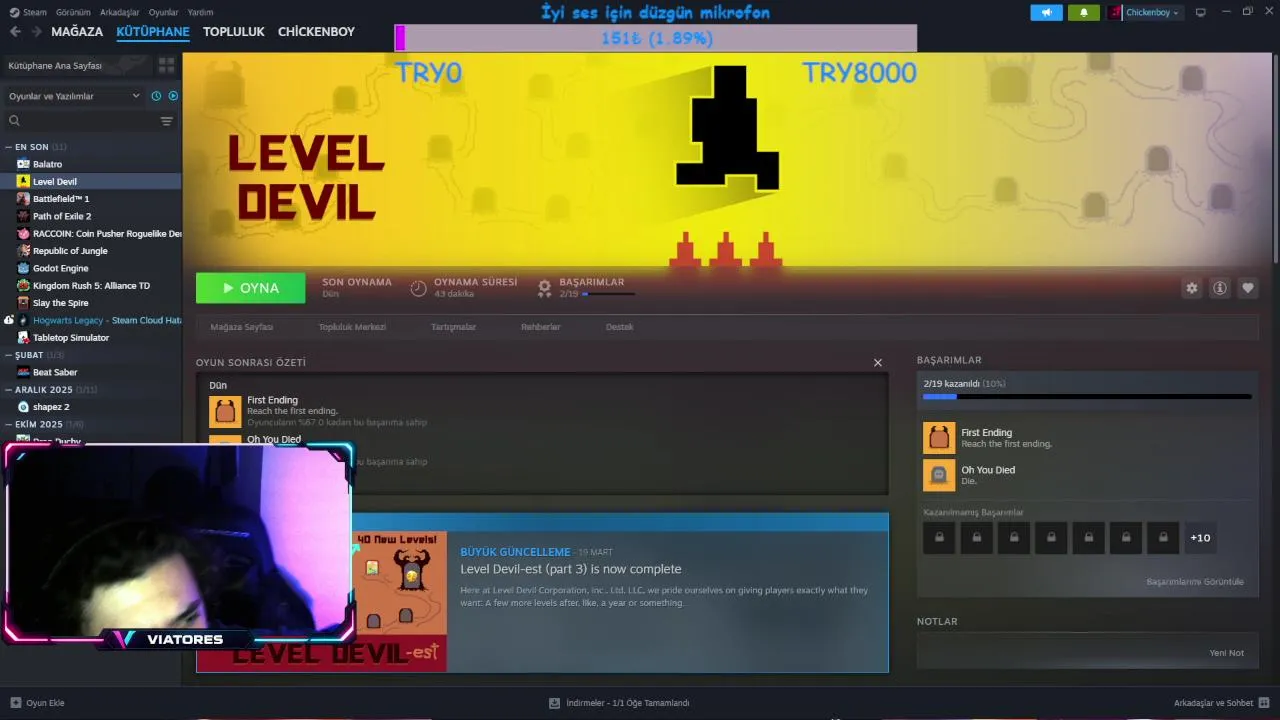Open the Oyunlar ve Yazılımlar filter dropdown
The image size is (1280, 720).
tap(74, 96)
